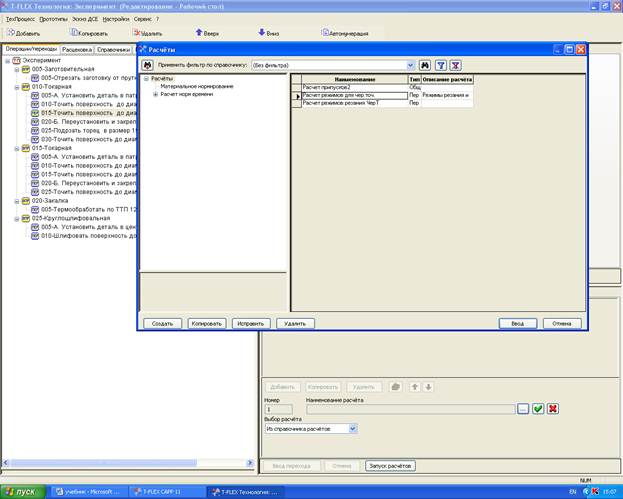623x499 pixels.
Task: Click the 020-Закалка operation icon
Action: tap(26, 201)
